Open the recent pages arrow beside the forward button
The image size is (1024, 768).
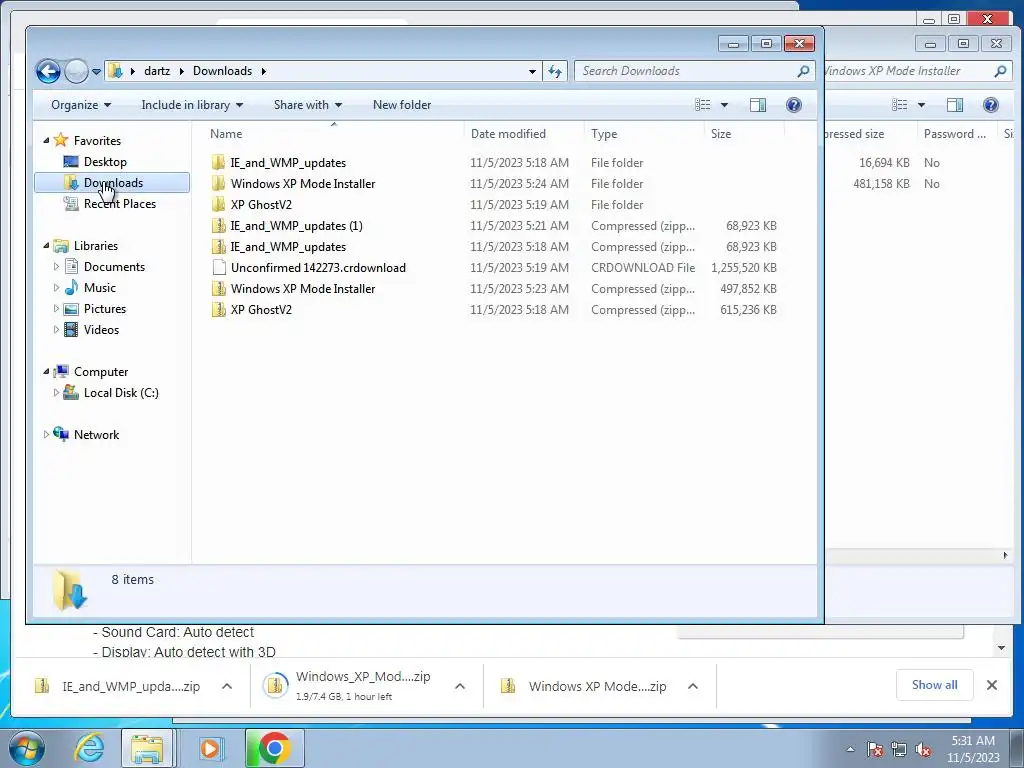96,71
